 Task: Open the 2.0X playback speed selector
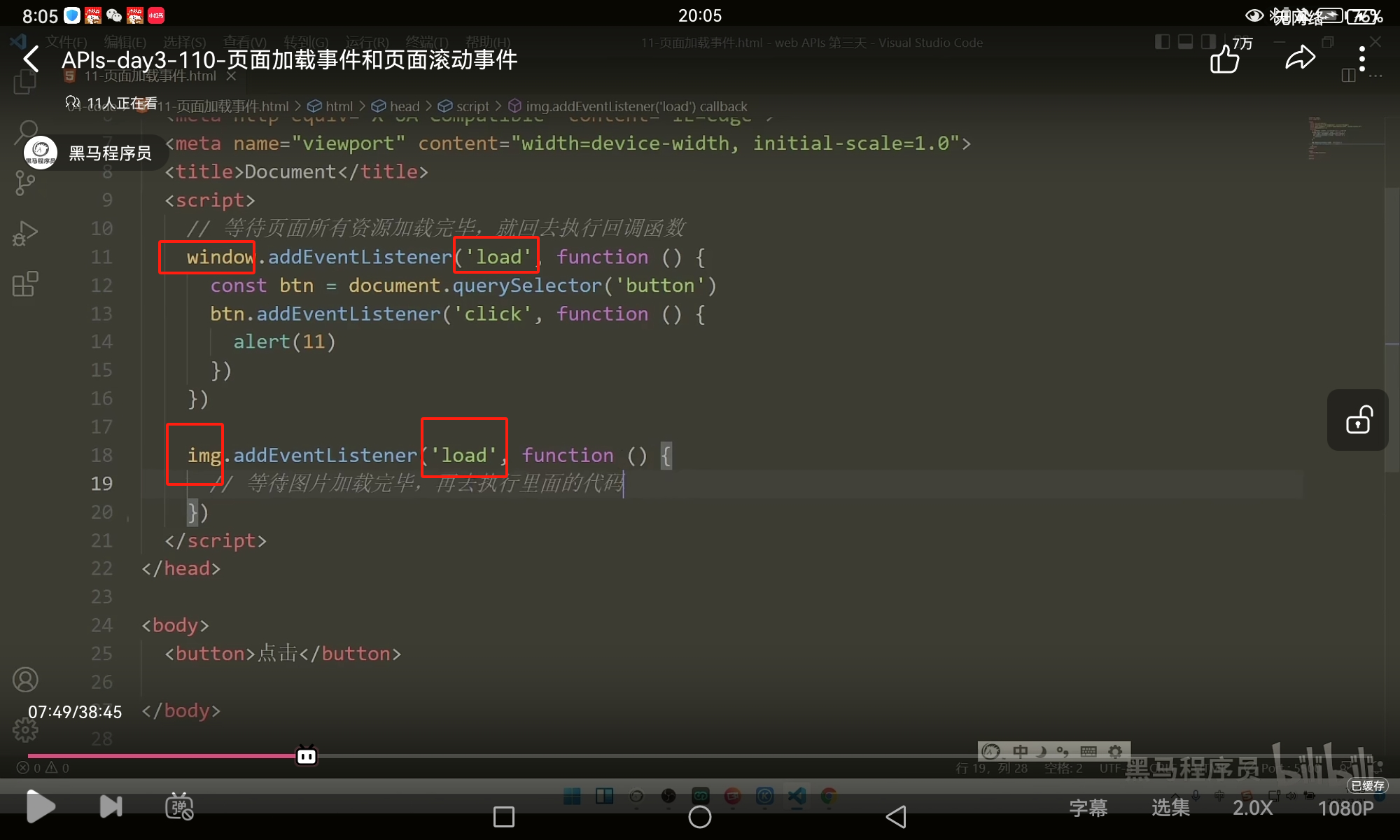(1253, 808)
